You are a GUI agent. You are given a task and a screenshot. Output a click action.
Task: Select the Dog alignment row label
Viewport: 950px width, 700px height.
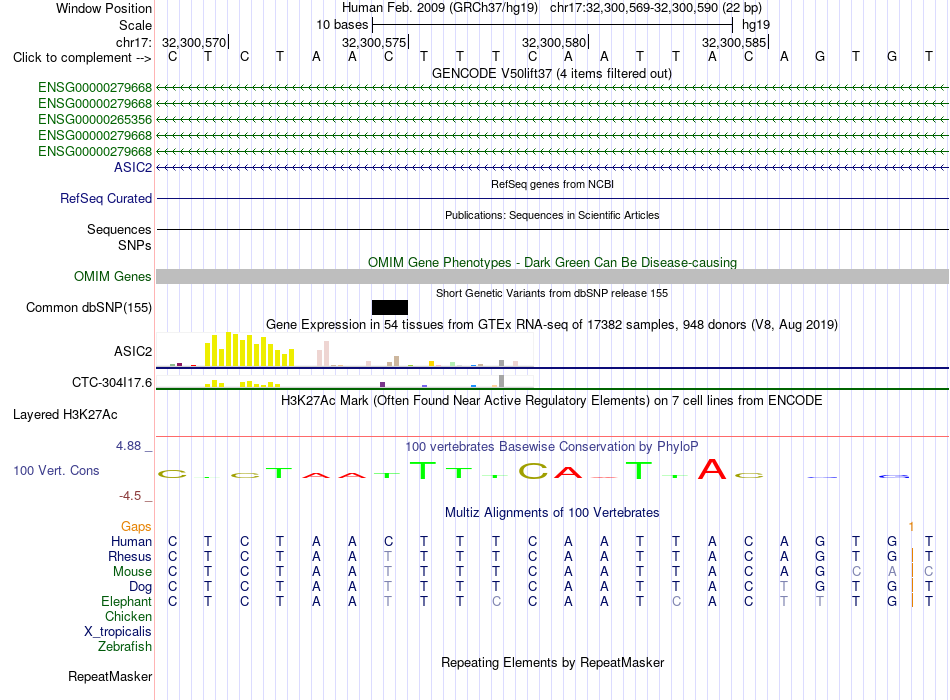tap(140, 587)
